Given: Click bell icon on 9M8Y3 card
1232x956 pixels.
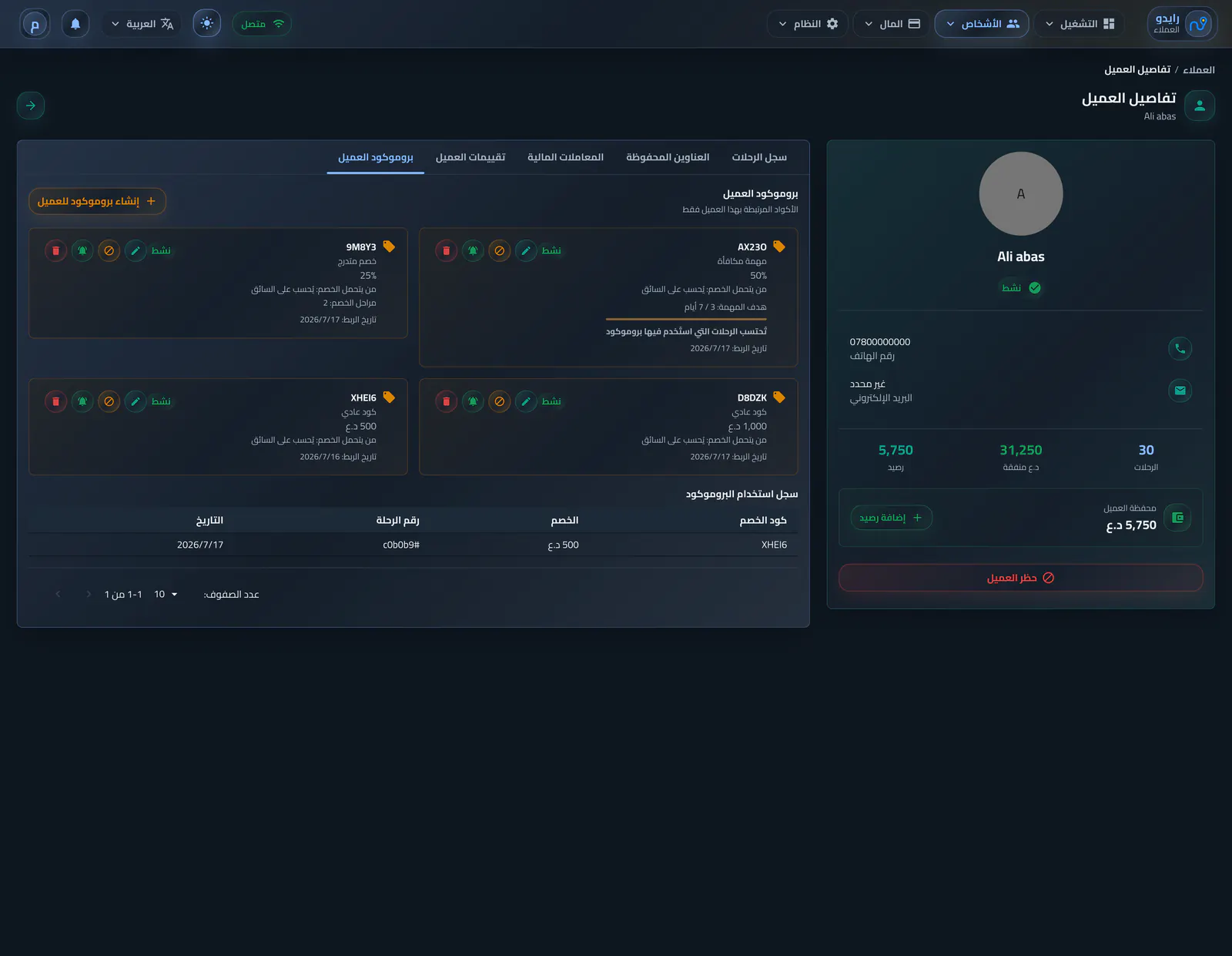Looking at the screenshot, I should 82,250.
